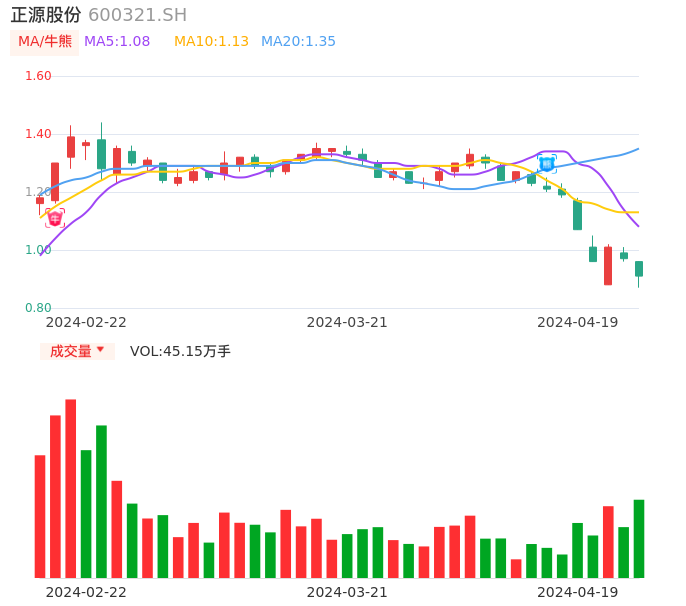Click the large red candlestick near 0.90 low

point(607,266)
